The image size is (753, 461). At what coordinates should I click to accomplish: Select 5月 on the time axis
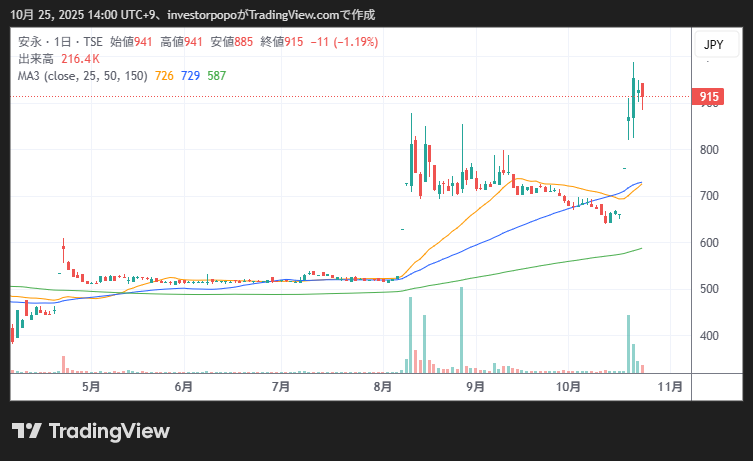click(91, 386)
